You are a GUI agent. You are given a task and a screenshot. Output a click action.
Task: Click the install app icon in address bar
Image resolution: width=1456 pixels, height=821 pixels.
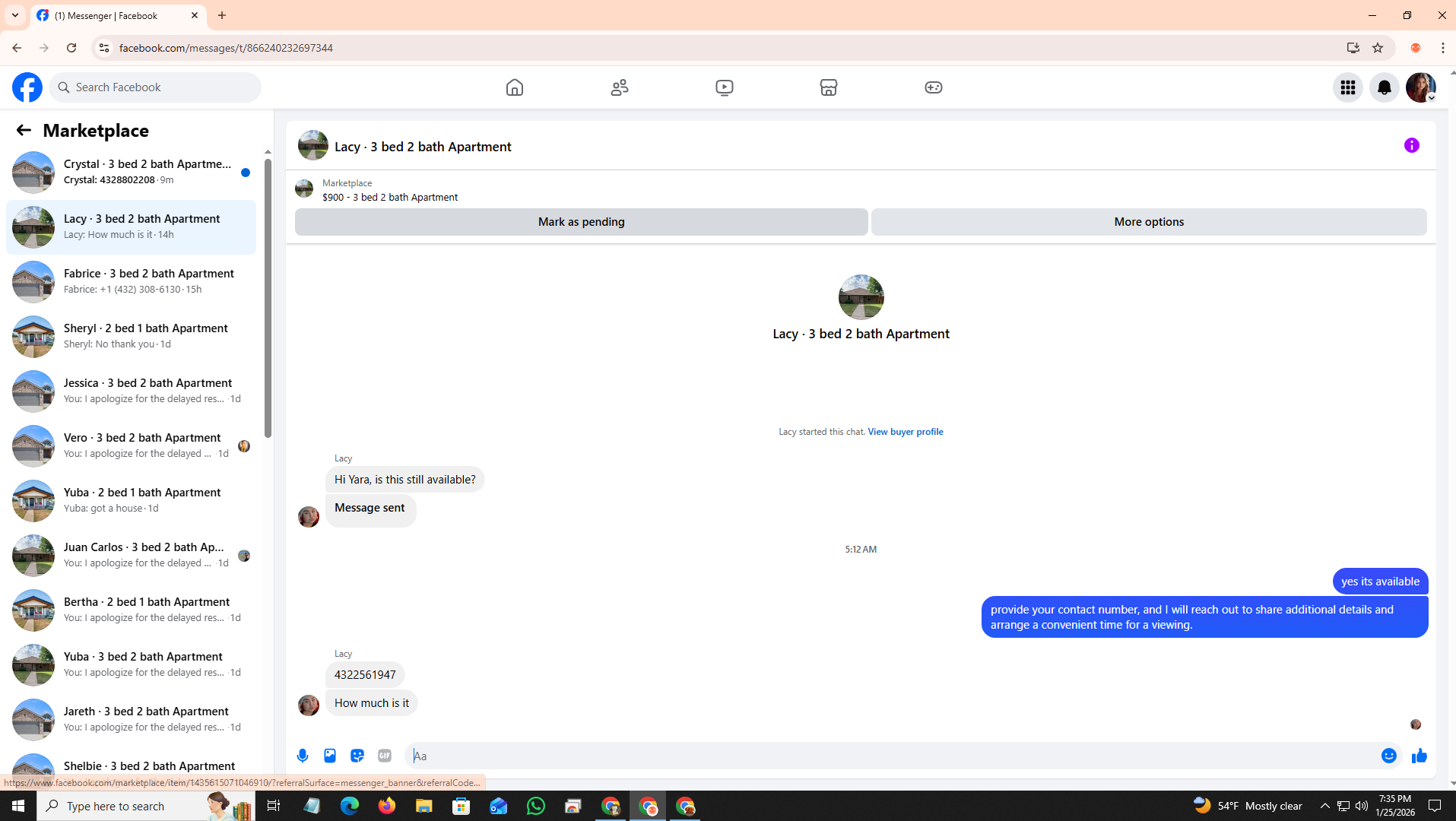(1353, 48)
